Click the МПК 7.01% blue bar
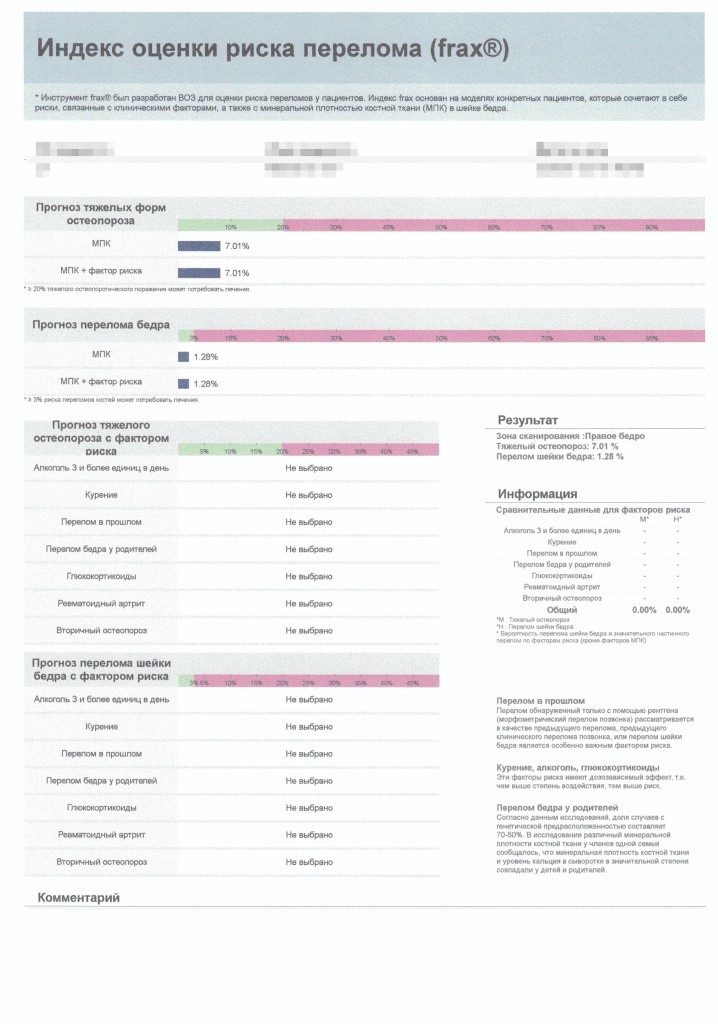 point(199,246)
